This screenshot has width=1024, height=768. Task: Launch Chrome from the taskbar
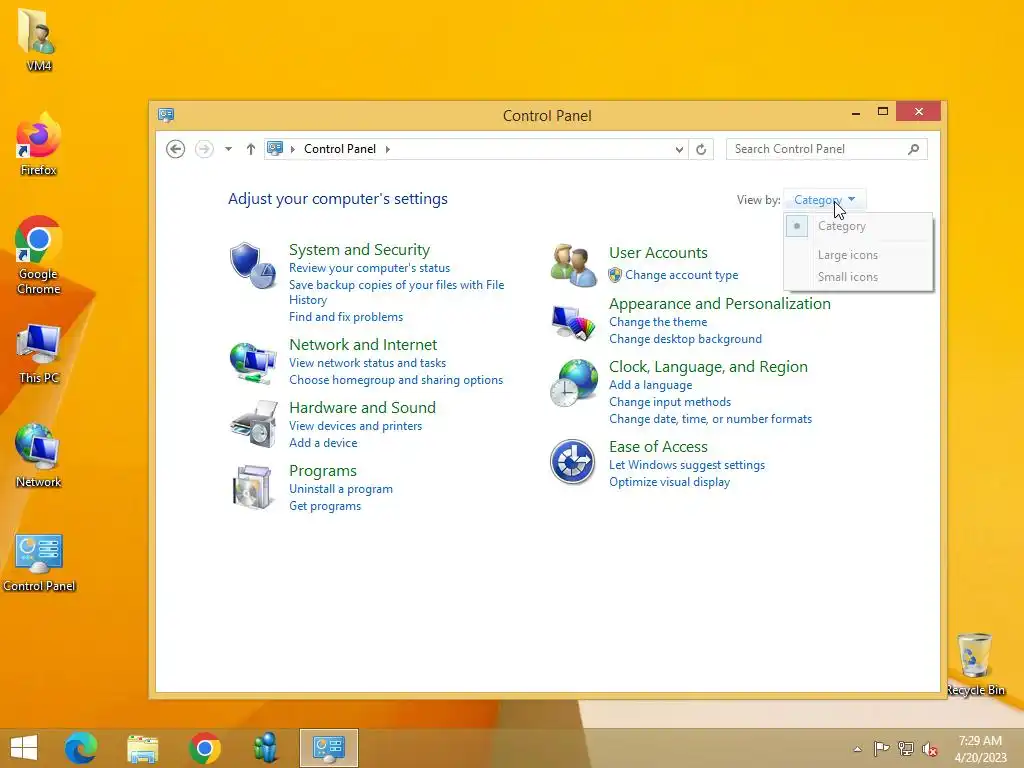[204, 748]
